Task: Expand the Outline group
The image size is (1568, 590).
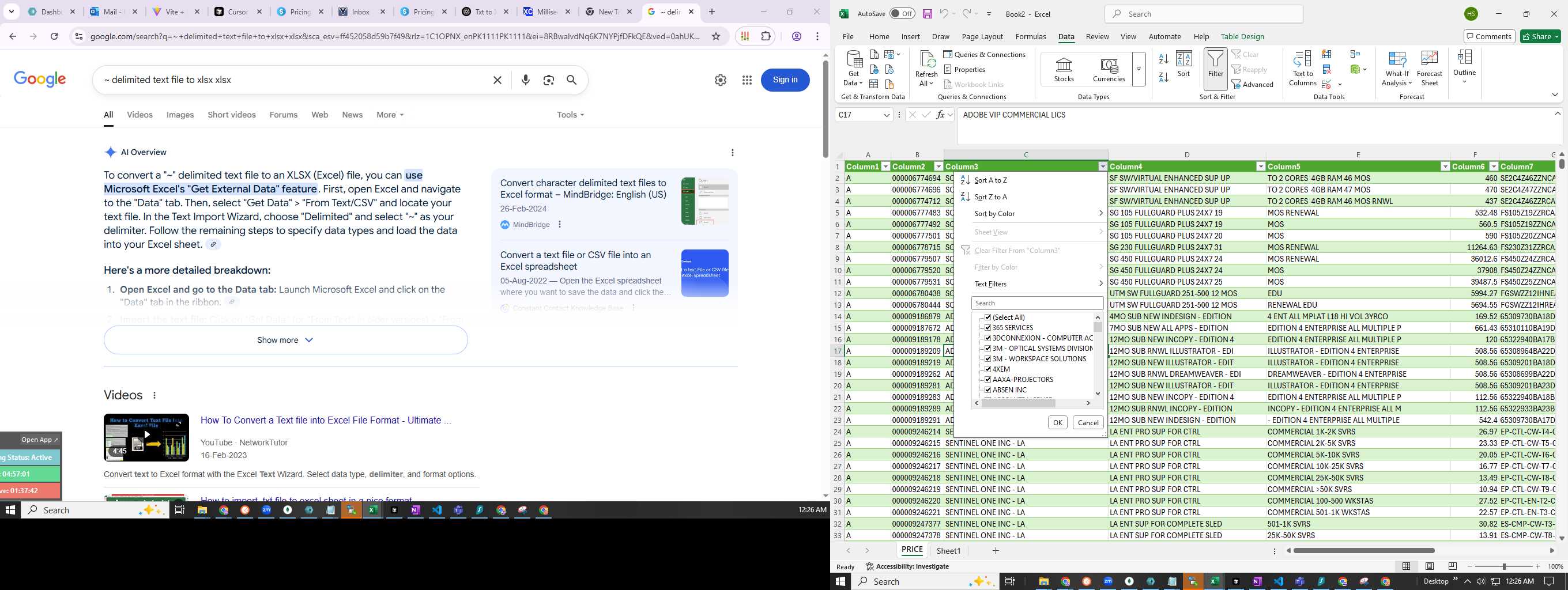Action: (x=1464, y=67)
